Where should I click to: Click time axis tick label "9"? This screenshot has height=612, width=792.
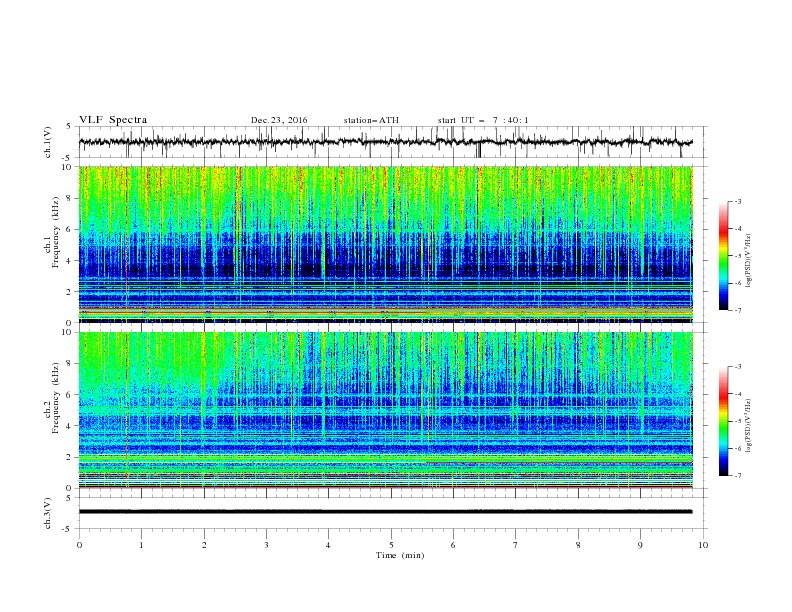(640, 545)
